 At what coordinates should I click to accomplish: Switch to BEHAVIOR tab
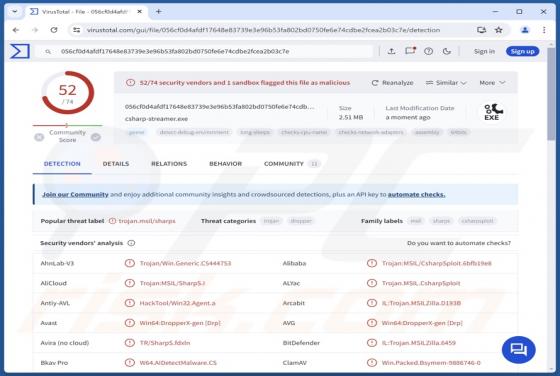click(x=225, y=164)
